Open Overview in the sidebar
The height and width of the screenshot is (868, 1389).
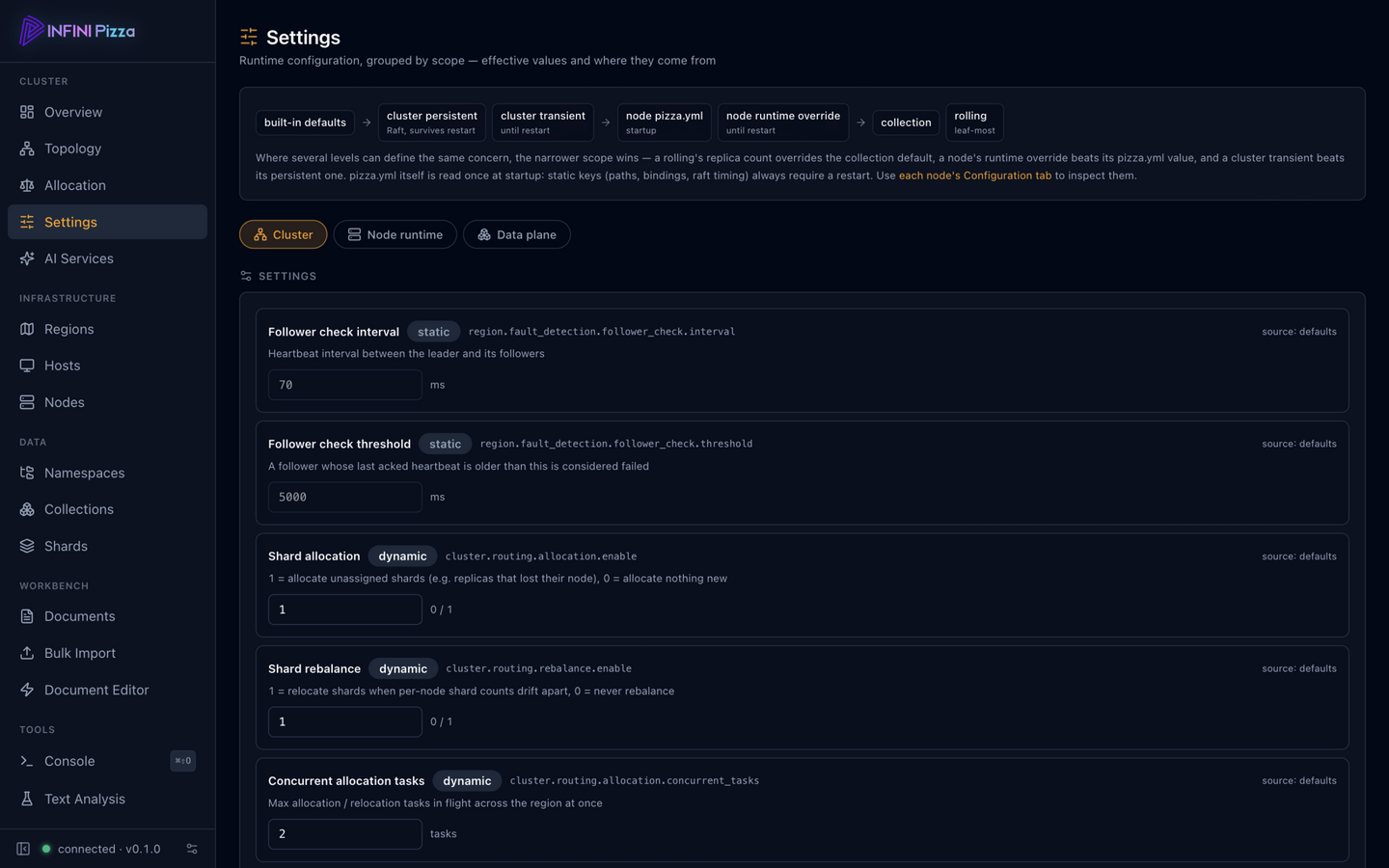point(107,112)
